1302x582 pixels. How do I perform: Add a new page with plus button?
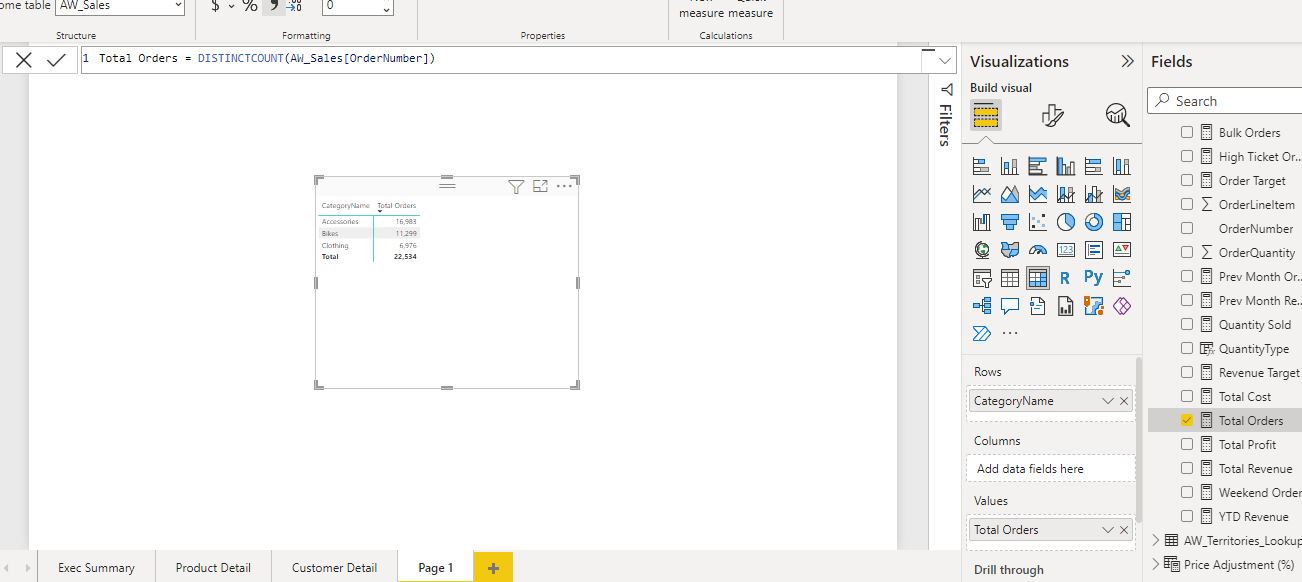point(493,567)
